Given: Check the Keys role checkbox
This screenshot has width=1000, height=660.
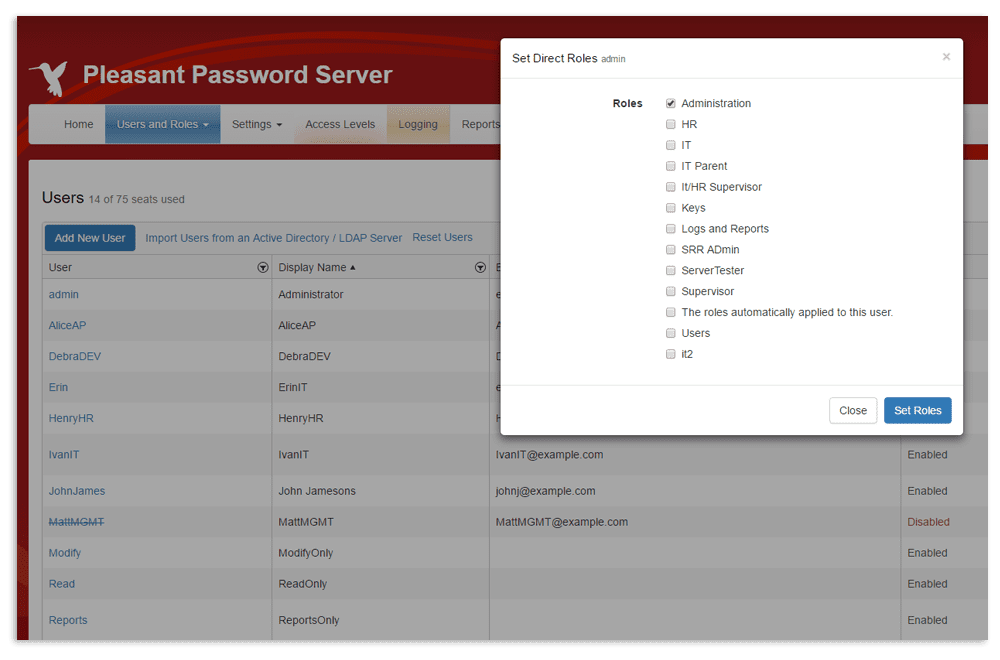Looking at the screenshot, I should click(670, 208).
